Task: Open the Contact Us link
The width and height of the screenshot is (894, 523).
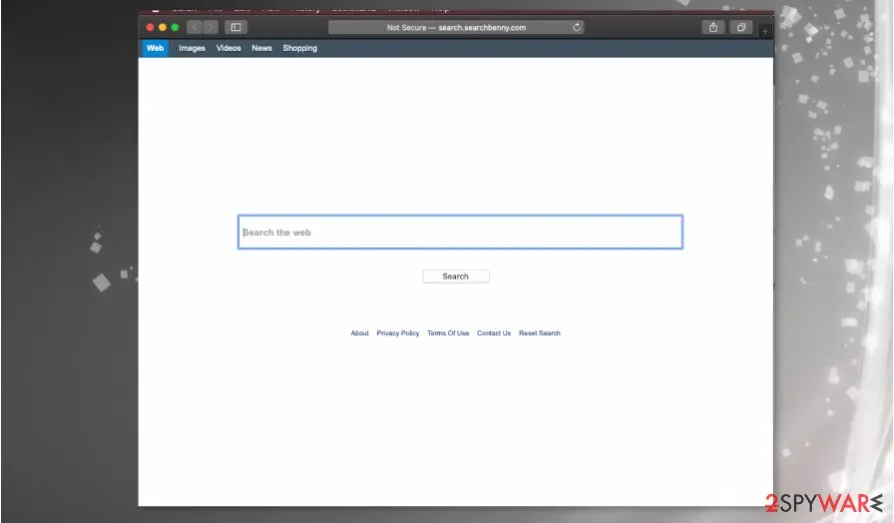Action: pos(494,333)
